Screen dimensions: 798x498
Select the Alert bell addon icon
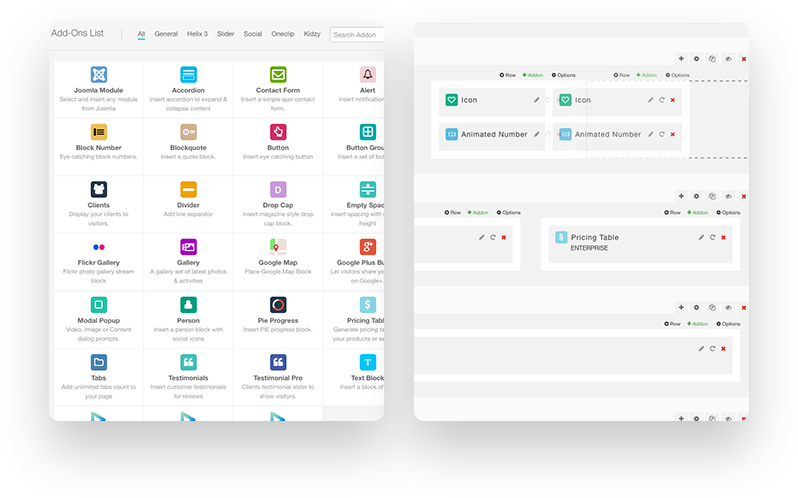(x=367, y=74)
